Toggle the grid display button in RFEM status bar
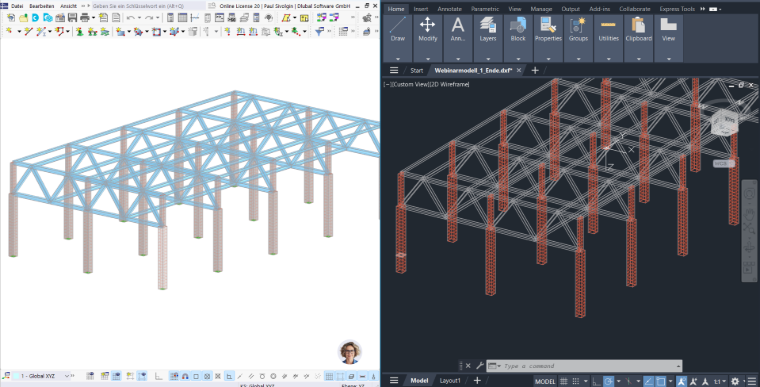Image resolution: width=760 pixels, height=387 pixels. tap(329, 376)
